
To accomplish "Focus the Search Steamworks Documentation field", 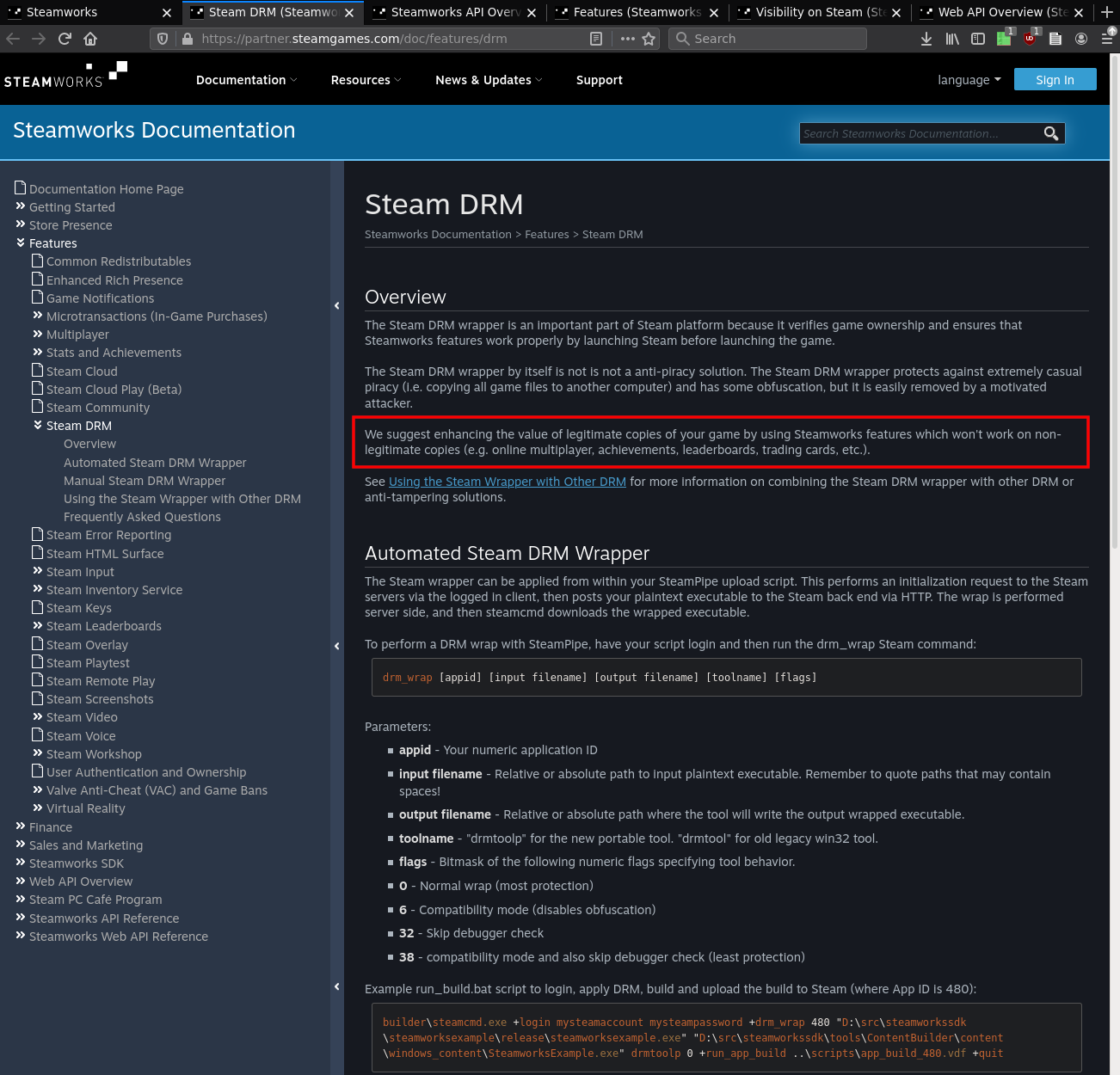I will click(x=919, y=133).
